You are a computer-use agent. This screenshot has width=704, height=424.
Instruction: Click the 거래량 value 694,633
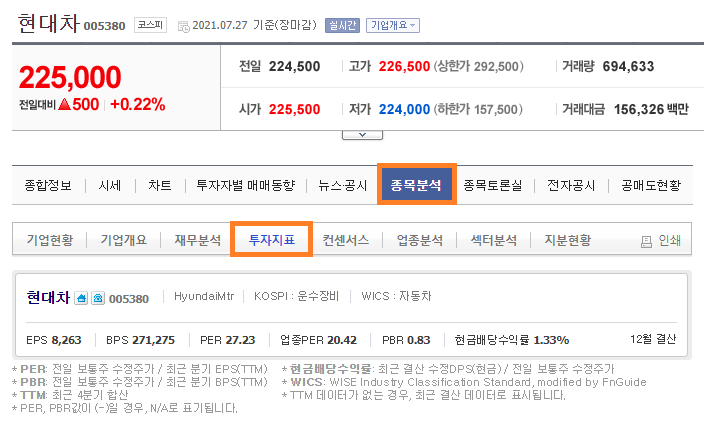click(x=628, y=66)
